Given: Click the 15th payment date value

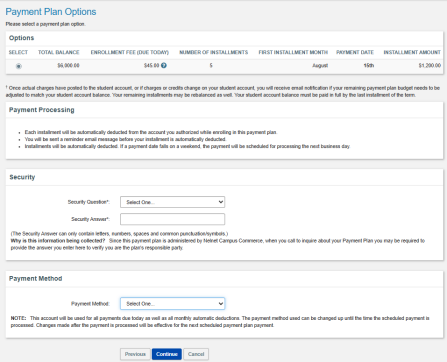Looking at the screenshot, I should click(369, 65).
